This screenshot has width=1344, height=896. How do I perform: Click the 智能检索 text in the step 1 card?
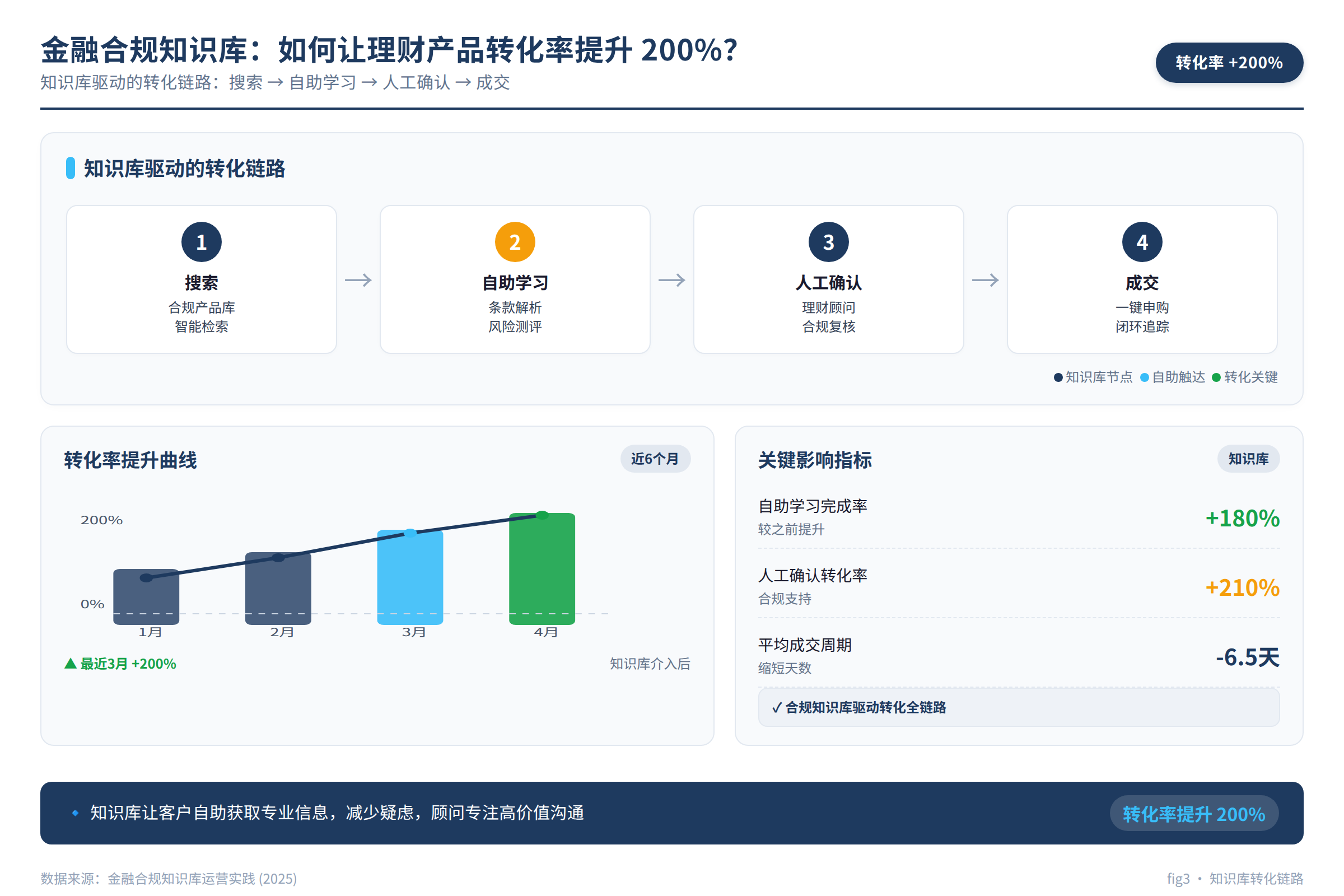201,327
